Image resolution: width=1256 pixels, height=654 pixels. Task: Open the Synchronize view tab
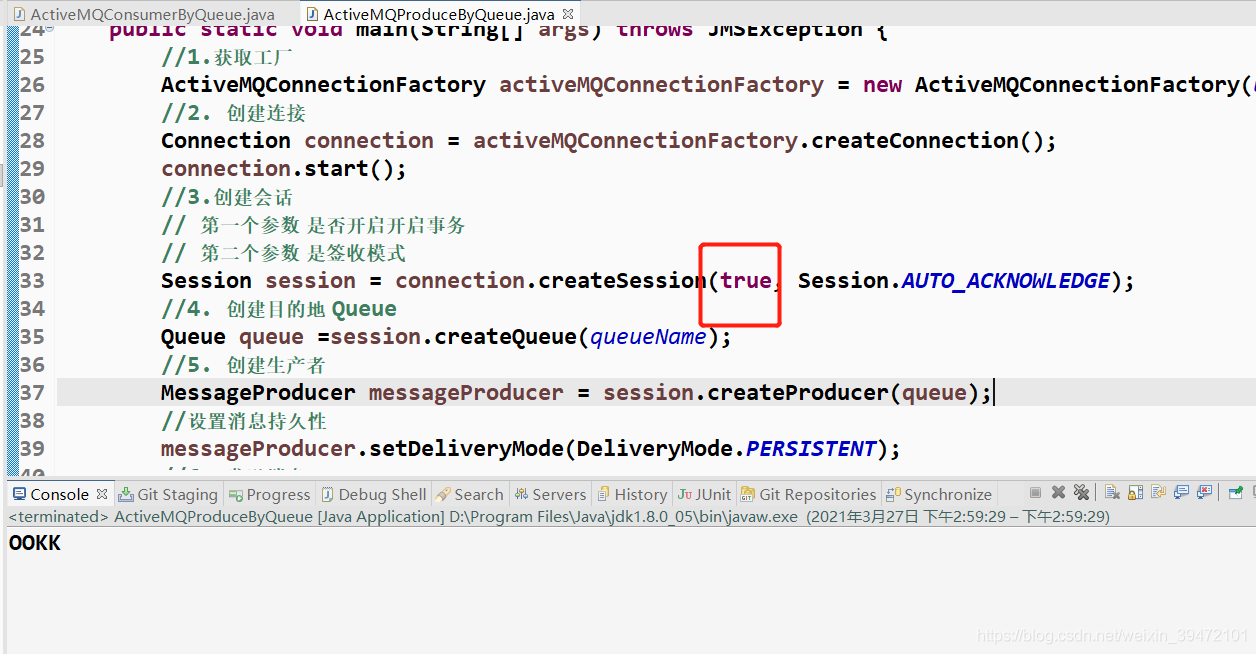[940, 494]
